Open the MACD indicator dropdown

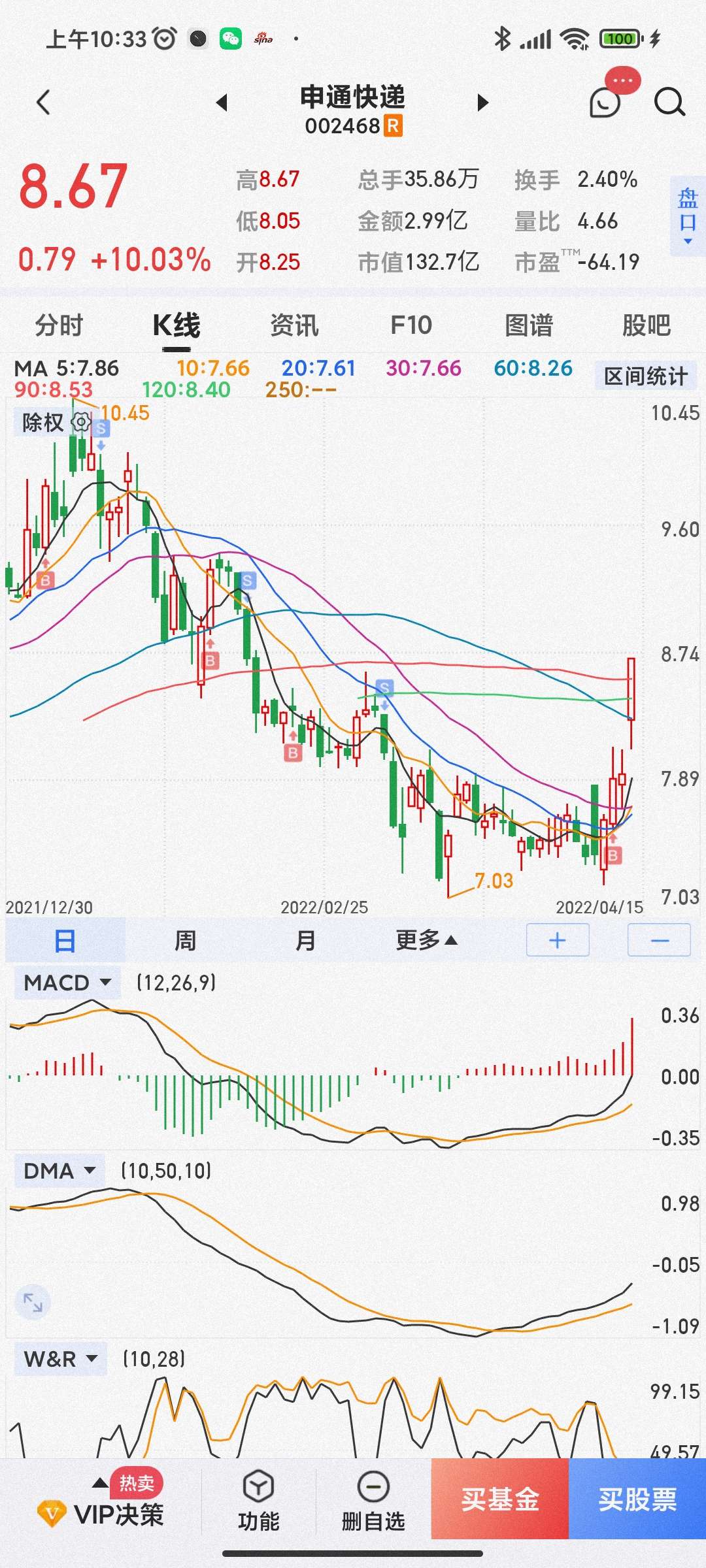(x=67, y=983)
